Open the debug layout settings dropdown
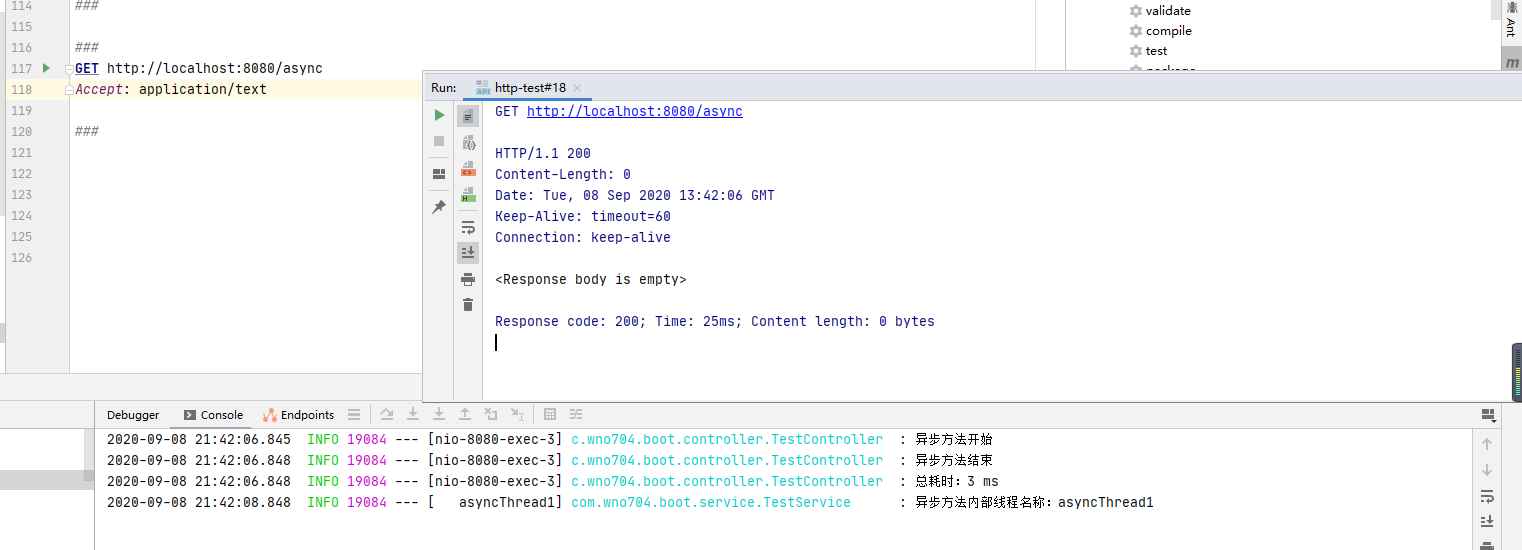Image resolution: width=1522 pixels, height=550 pixels. click(x=1487, y=414)
